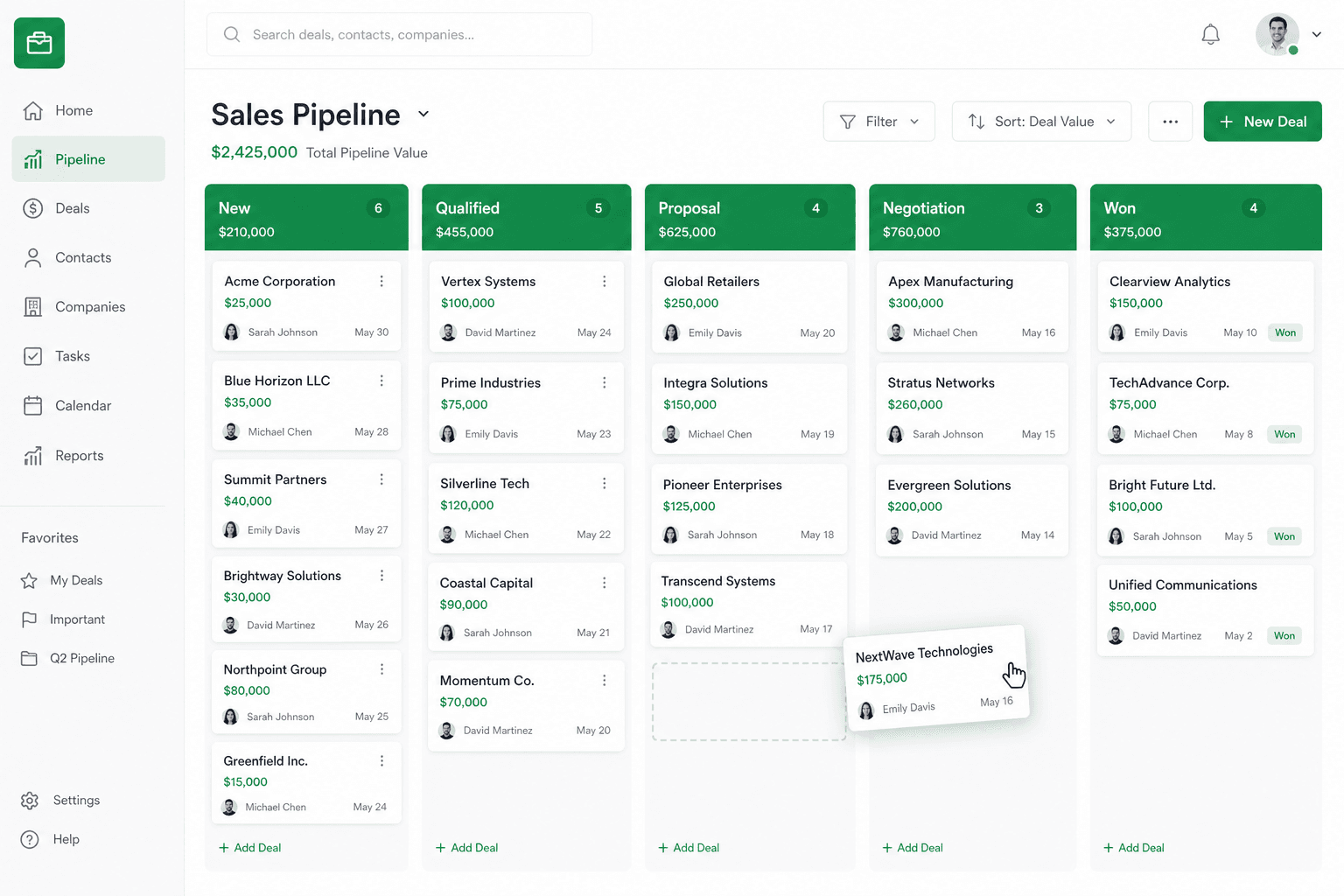
Task: Add Deal in the New column
Action: (x=250, y=848)
